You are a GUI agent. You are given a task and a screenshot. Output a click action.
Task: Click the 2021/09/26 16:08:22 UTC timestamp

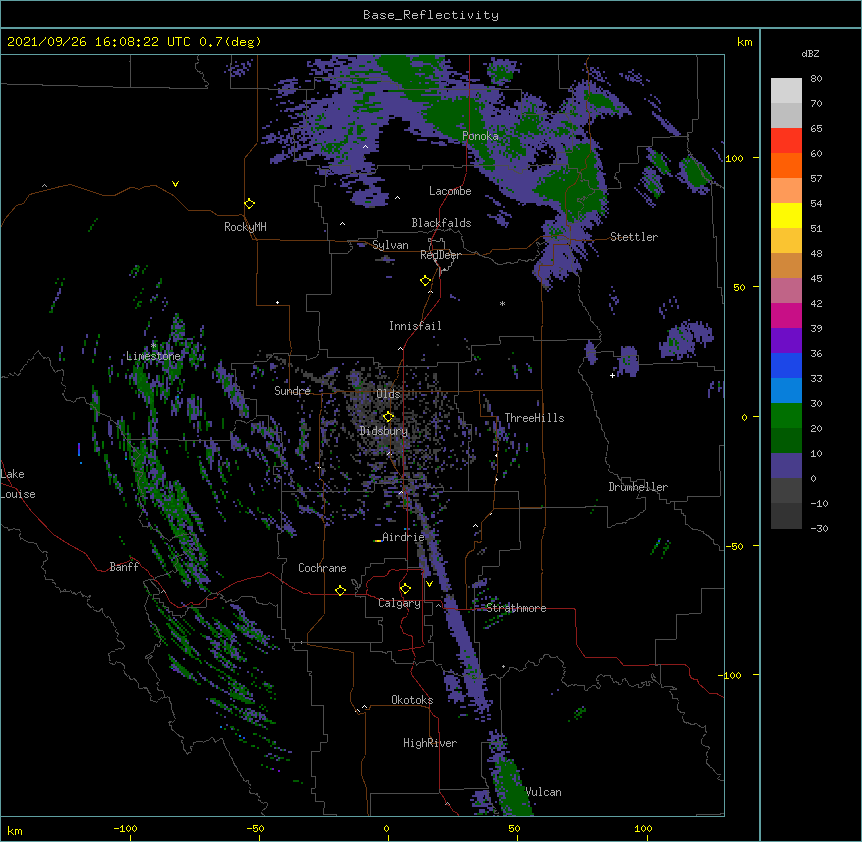(x=99, y=42)
